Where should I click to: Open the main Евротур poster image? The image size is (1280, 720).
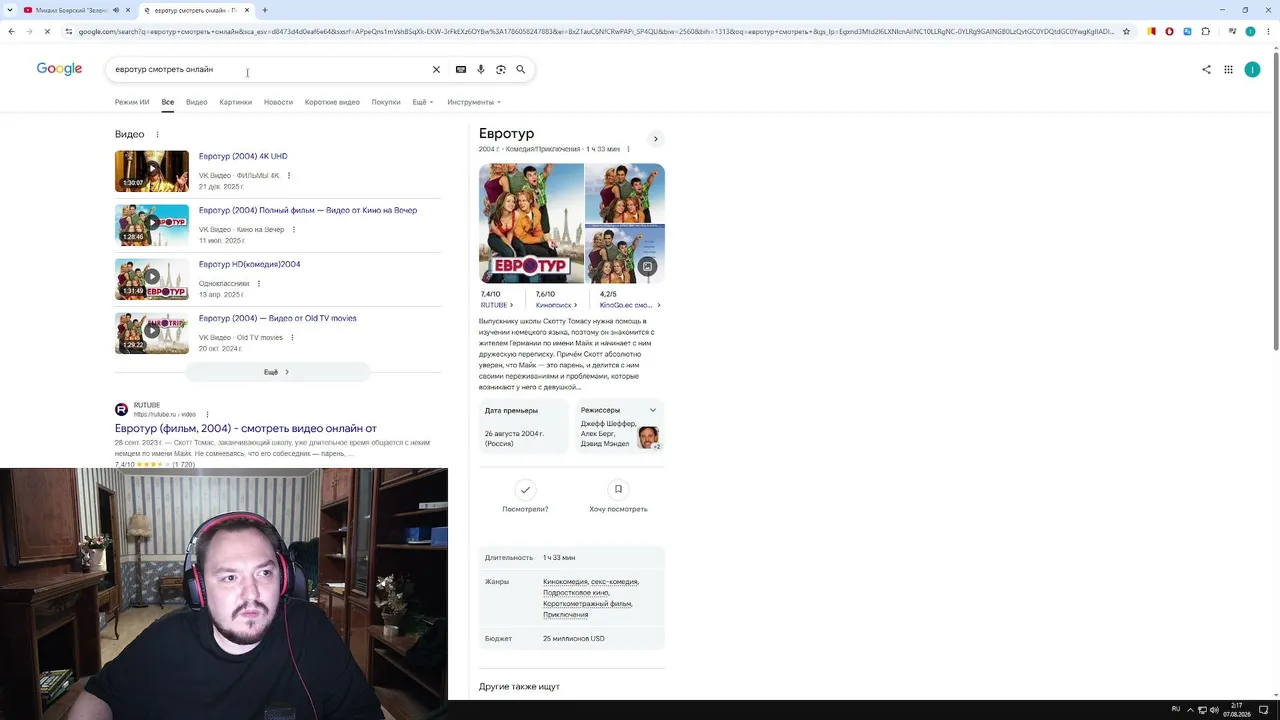tap(531, 224)
